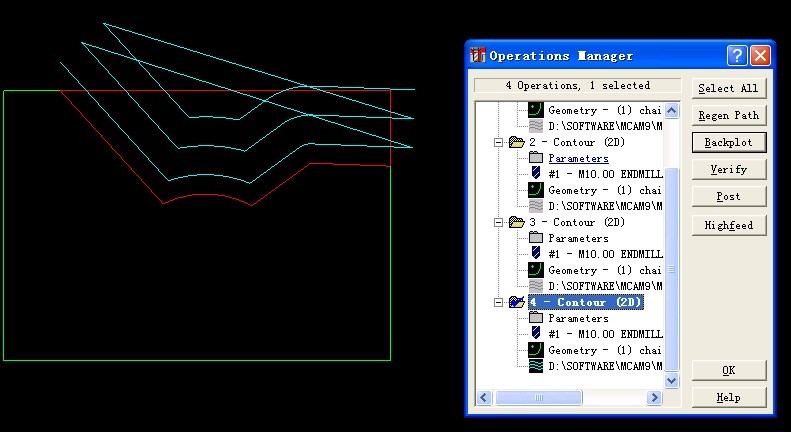Click checked folder icon of operation 4
The image size is (791, 432).
[517, 302]
